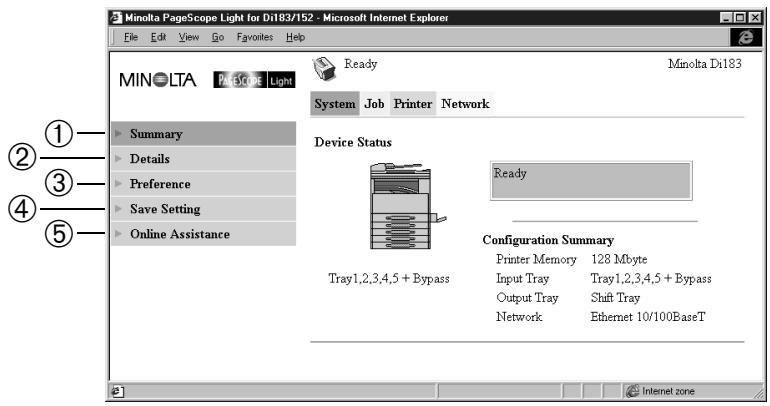Open the Help menu
The image size is (770, 406).
296,37
